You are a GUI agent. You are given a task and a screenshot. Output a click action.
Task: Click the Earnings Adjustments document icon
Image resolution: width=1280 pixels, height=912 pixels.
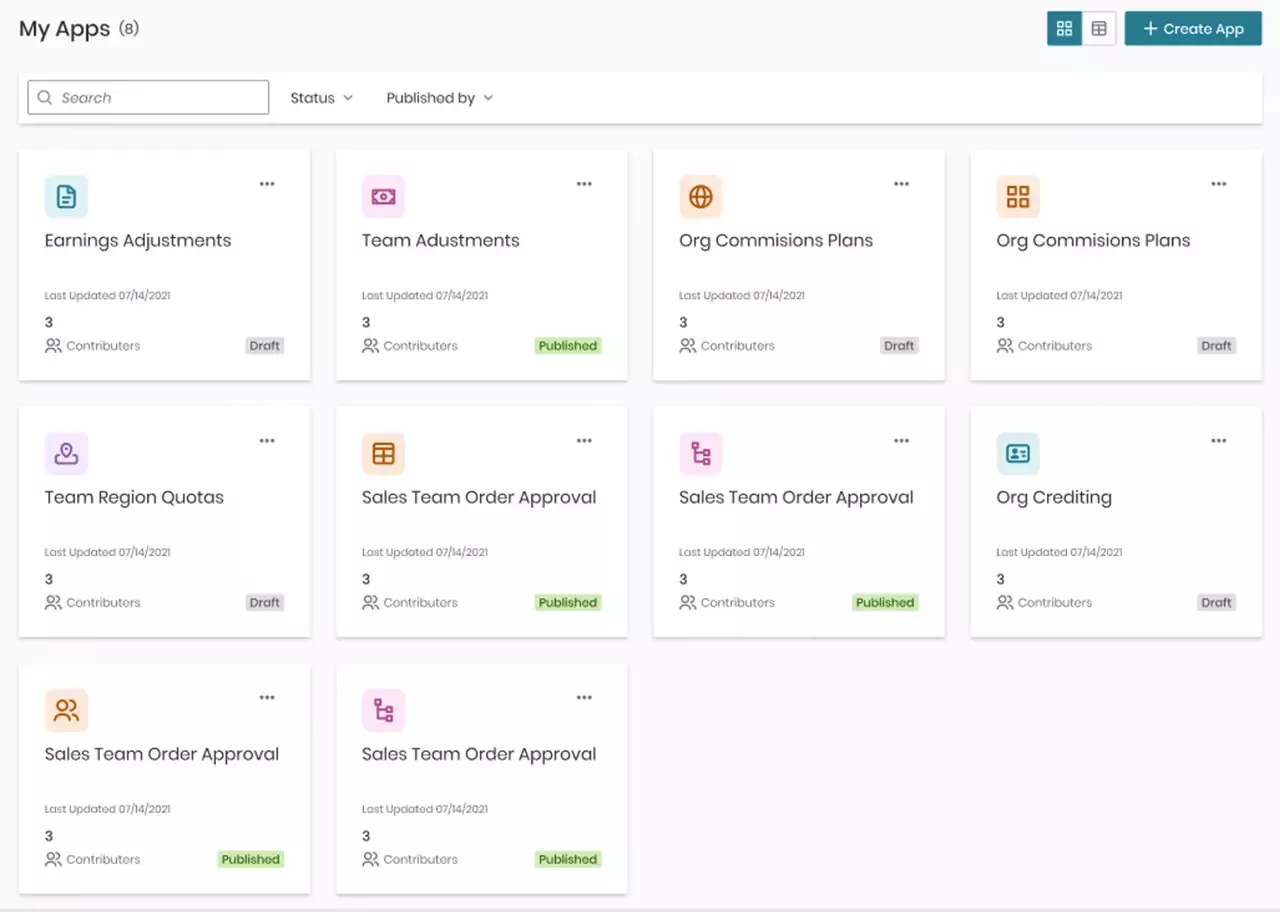pyautogui.click(x=66, y=197)
